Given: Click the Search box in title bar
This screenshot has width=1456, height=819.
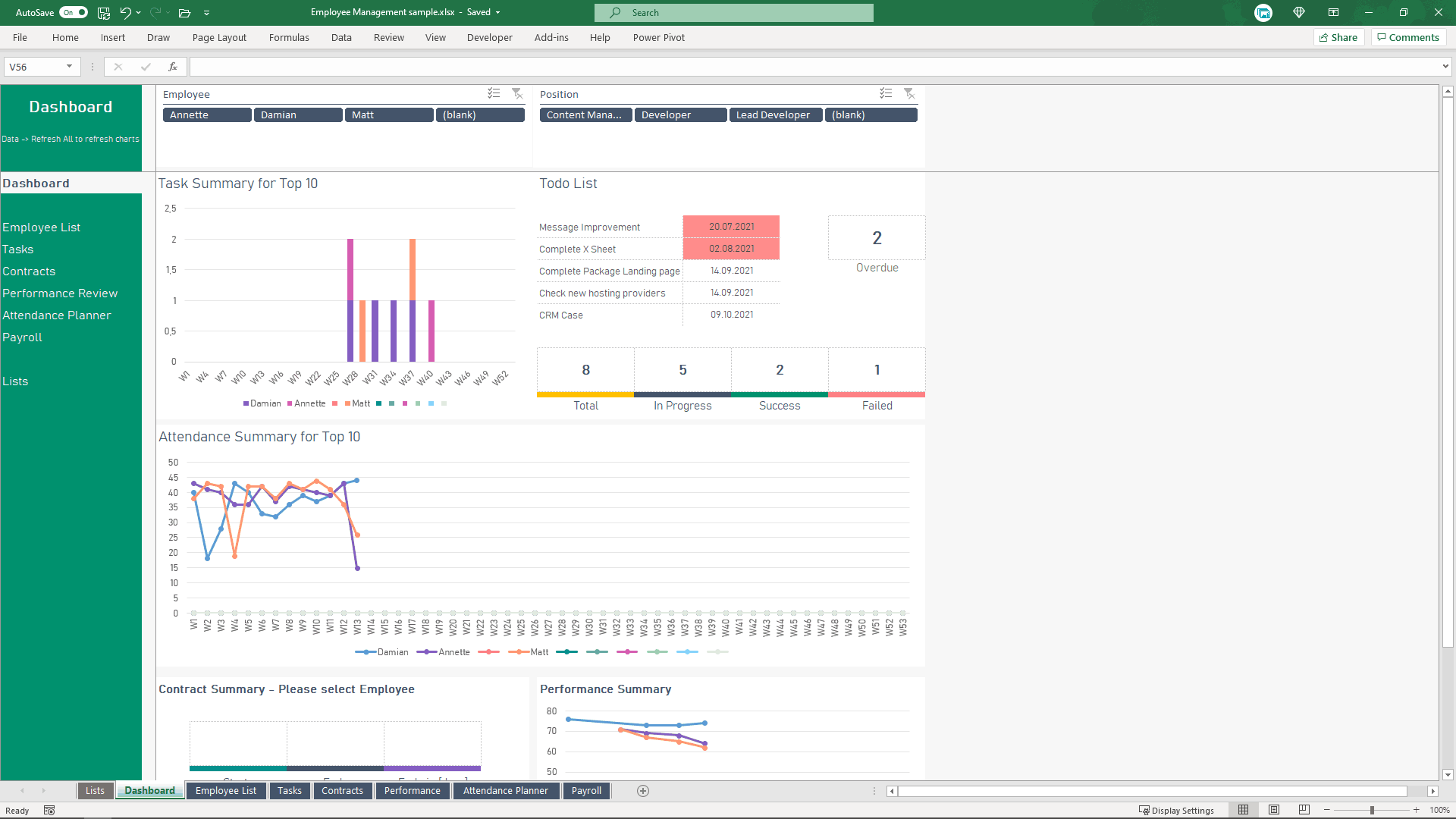Looking at the screenshot, I should pos(734,13).
